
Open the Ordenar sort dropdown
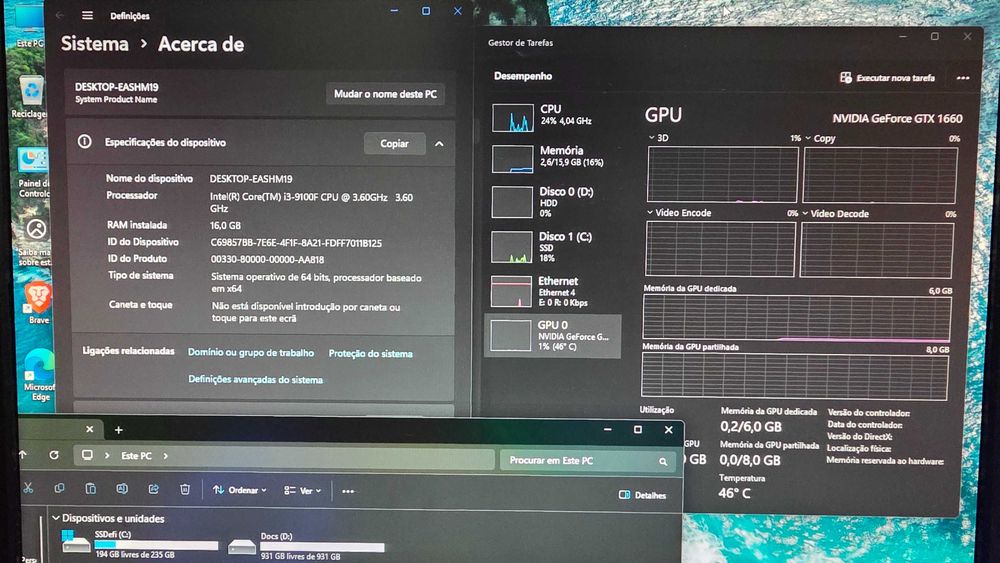(240, 490)
